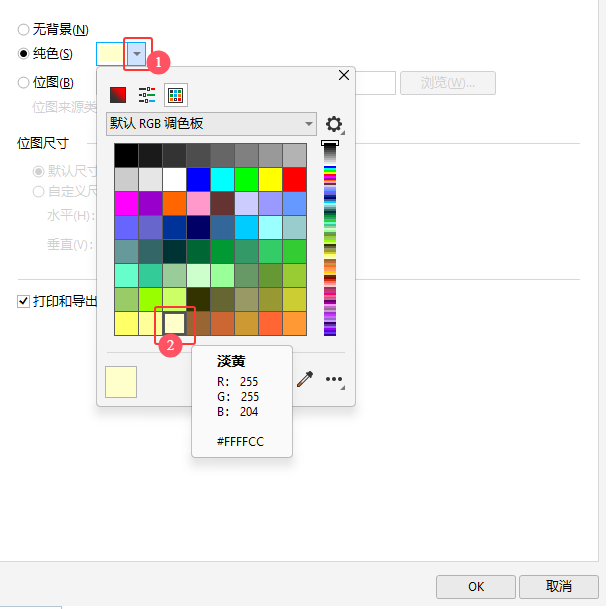Screen dimensions: 609x609
Task: Pick the last orange swatch in bottom row
Action: [x=294, y=324]
